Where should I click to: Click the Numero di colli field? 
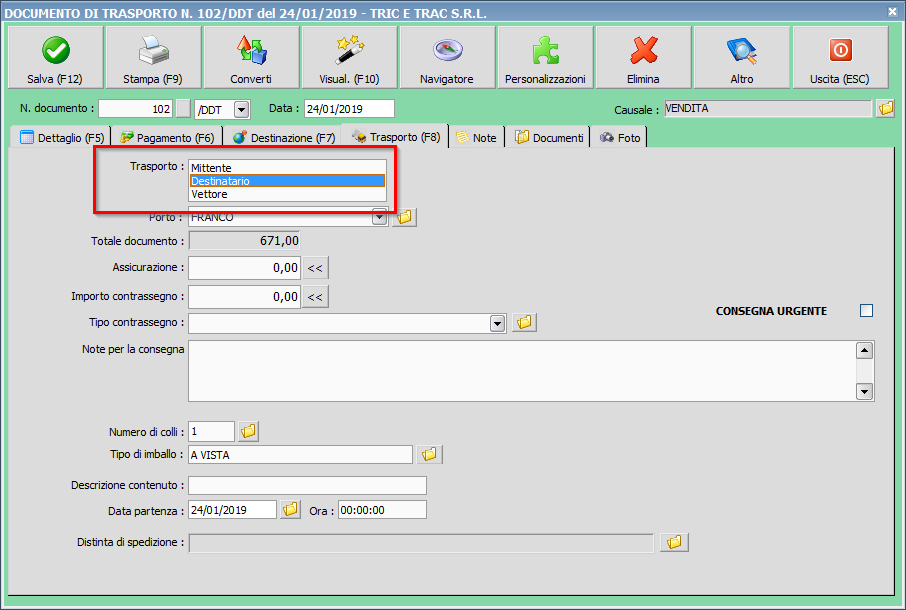(x=211, y=431)
